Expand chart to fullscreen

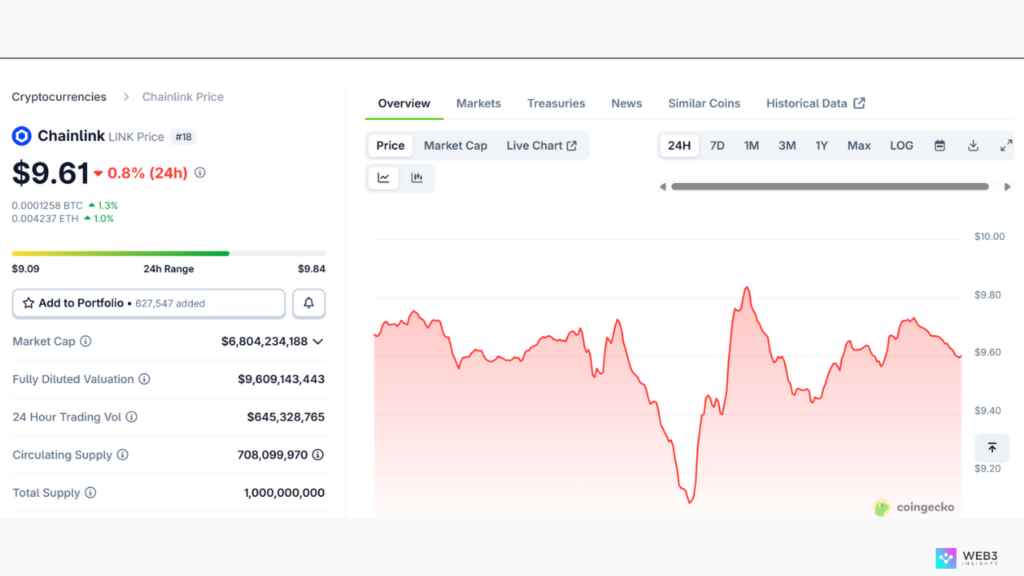pos(1006,146)
